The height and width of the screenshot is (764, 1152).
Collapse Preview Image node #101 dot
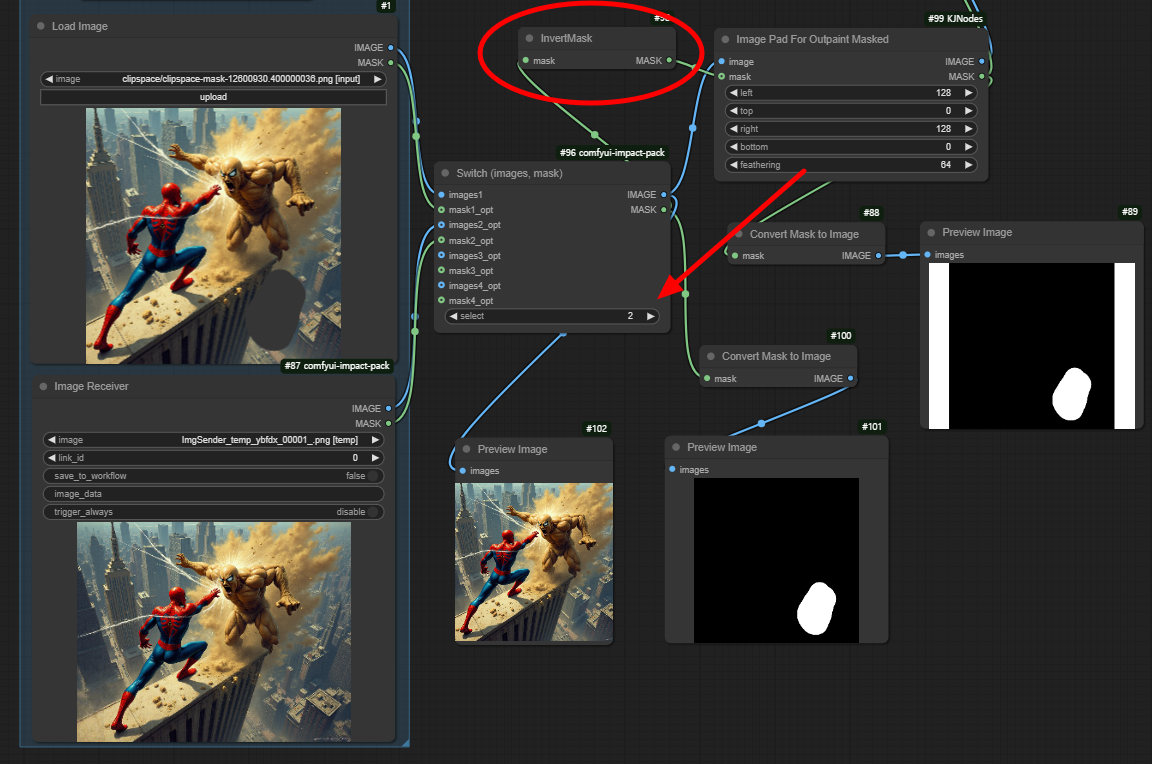tap(676, 447)
